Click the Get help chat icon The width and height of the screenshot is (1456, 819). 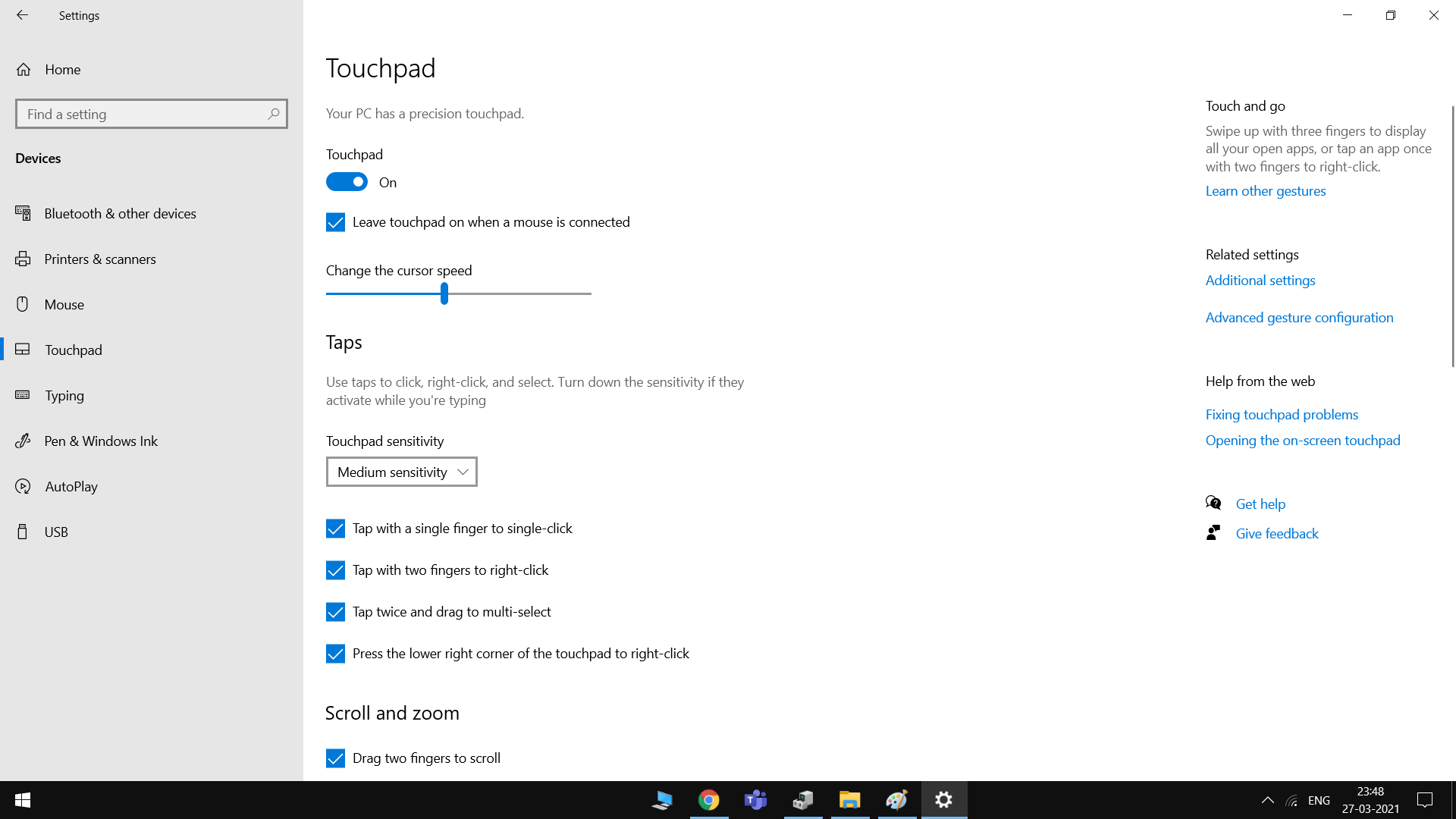(x=1213, y=504)
